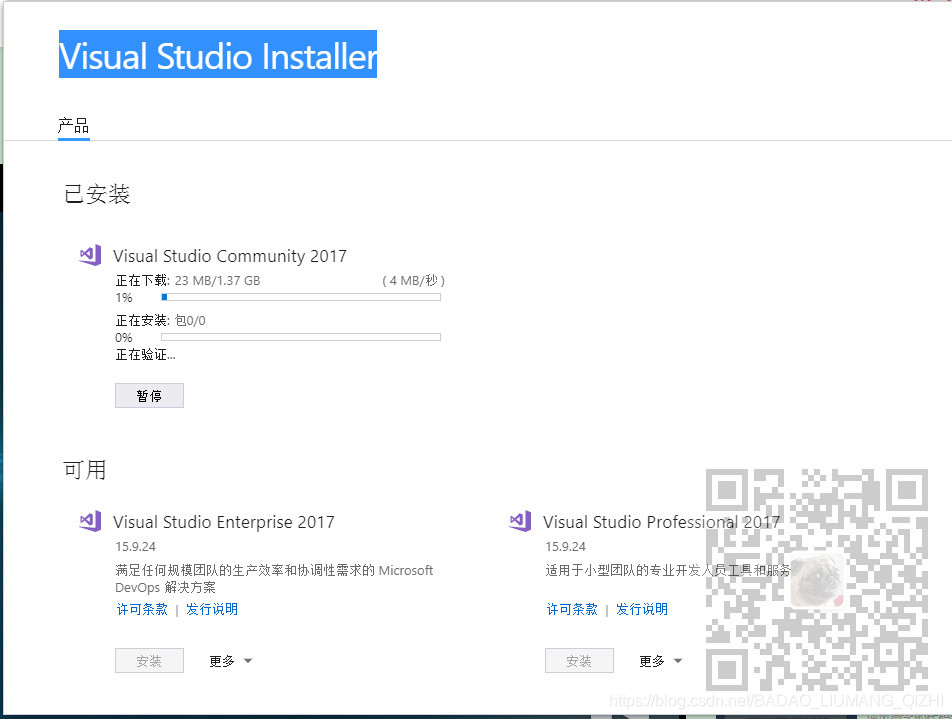Click the 已安装 section heading

coord(95,194)
